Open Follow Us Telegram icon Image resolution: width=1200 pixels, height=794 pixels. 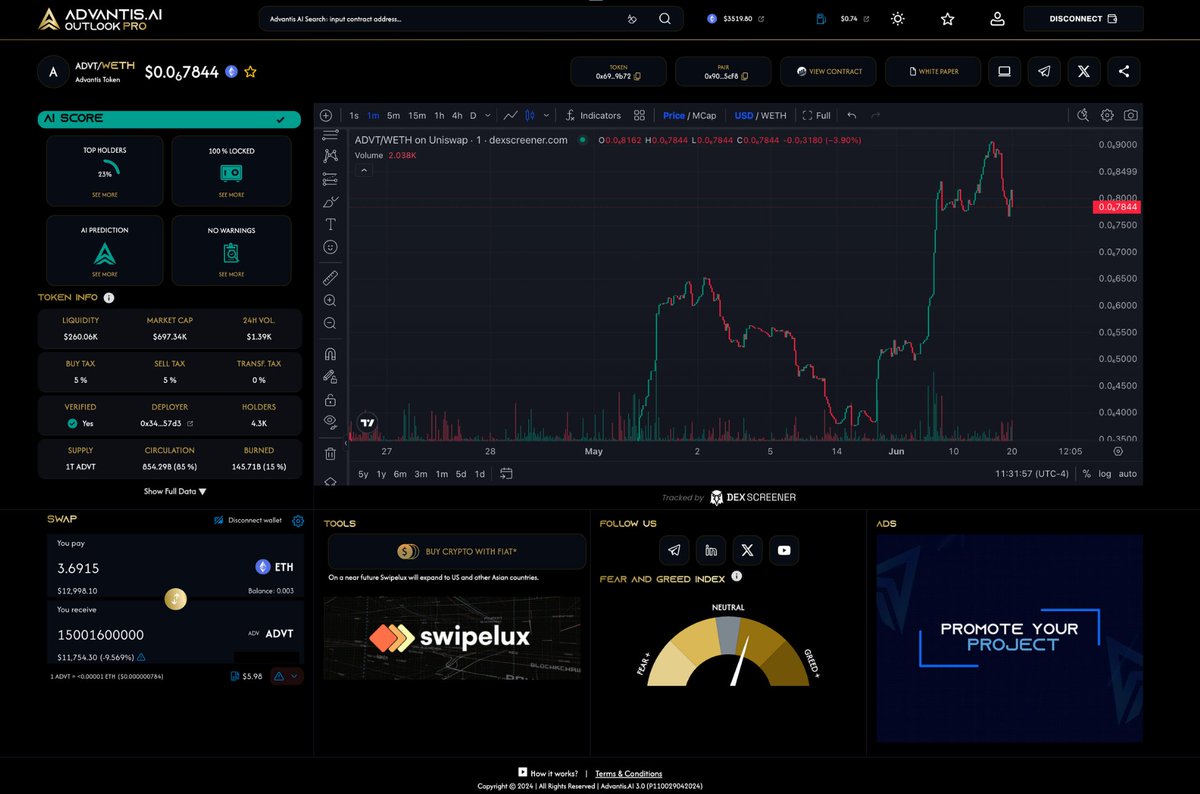(674, 550)
